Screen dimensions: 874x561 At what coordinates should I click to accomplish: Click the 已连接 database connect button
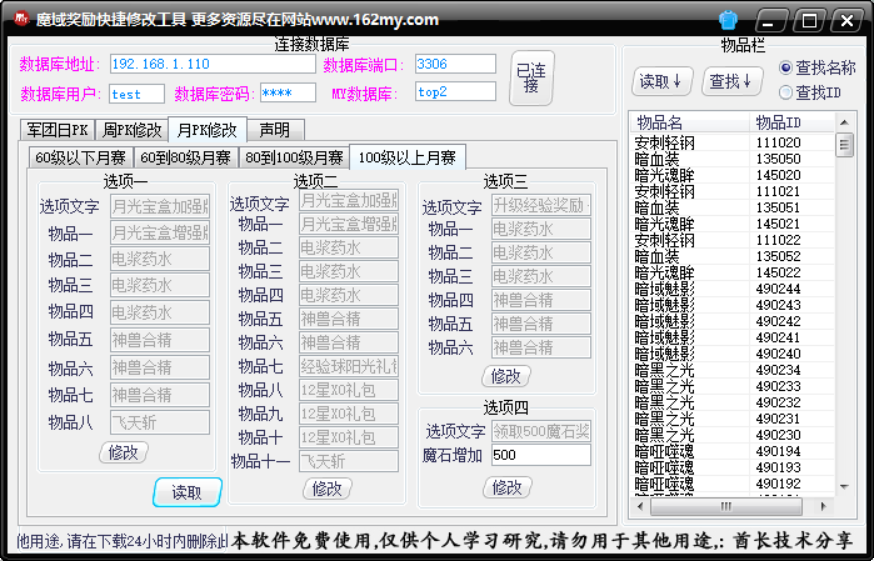point(531,78)
